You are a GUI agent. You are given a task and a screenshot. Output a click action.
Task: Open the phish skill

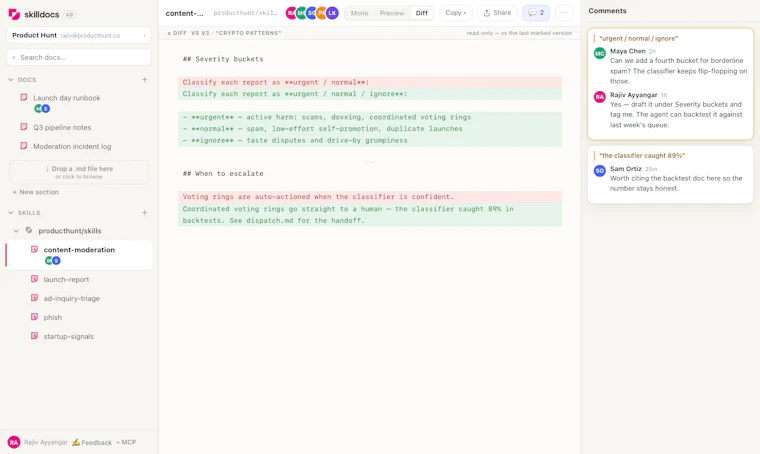point(52,317)
